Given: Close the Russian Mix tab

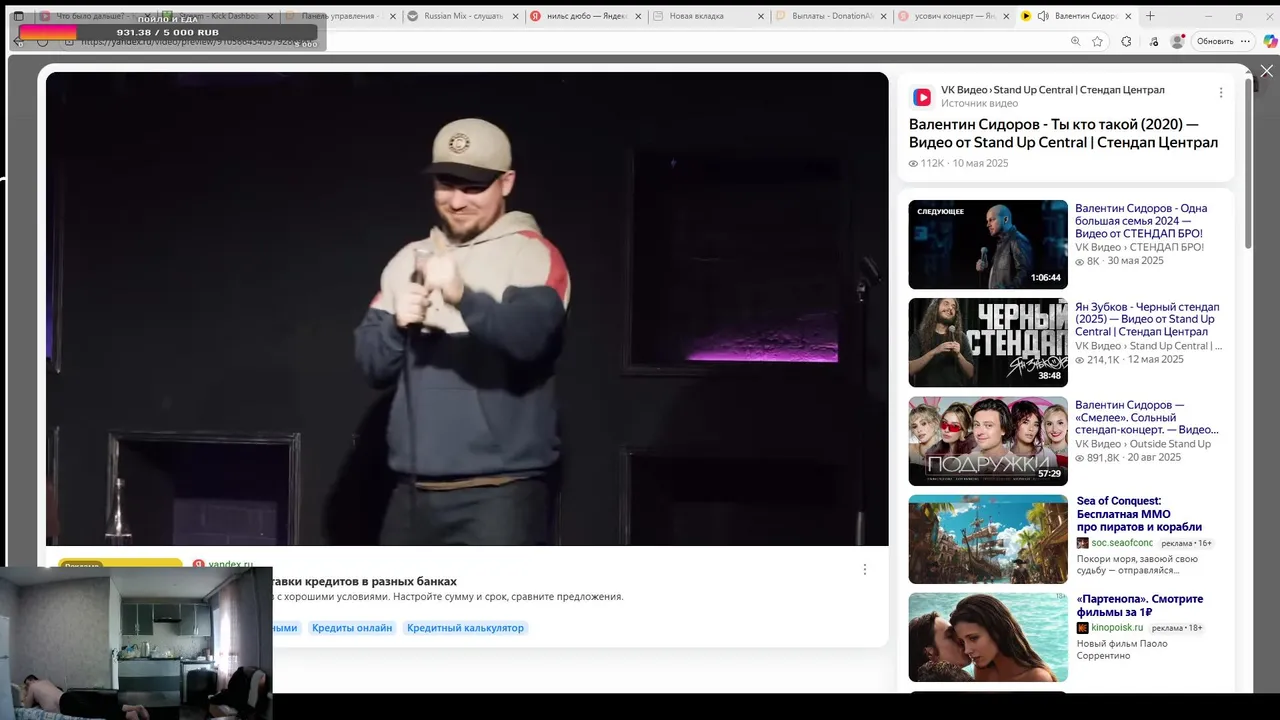Looking at the screenshot, I should coord(515,16).
